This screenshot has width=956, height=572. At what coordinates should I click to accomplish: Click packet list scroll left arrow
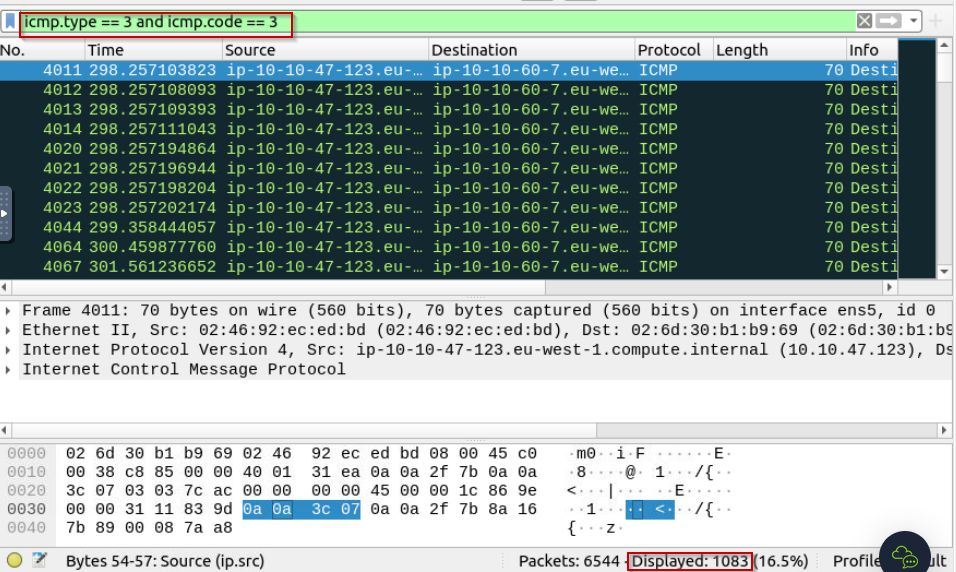[x=5, y=287]
